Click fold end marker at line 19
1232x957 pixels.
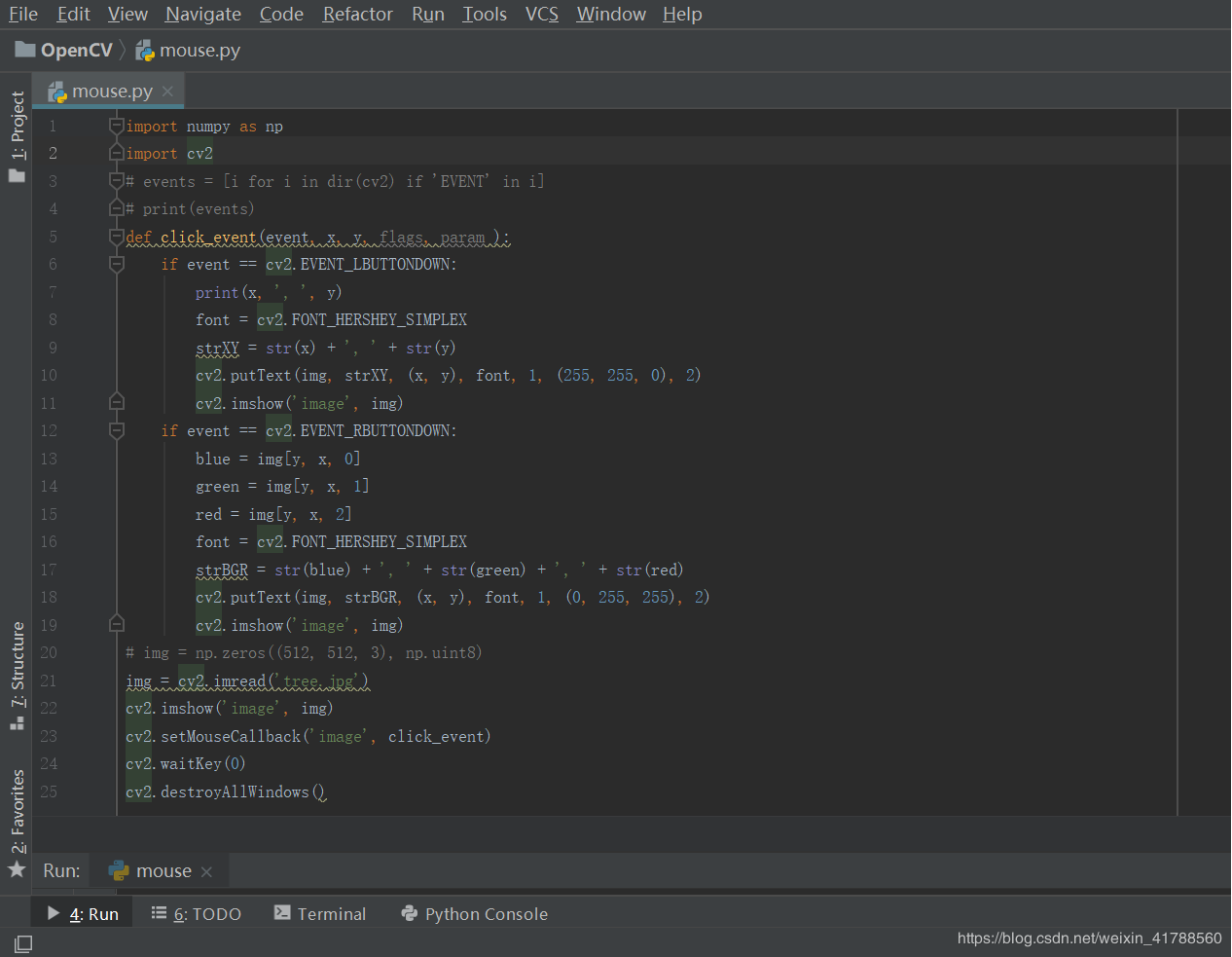tap(117, 625)
